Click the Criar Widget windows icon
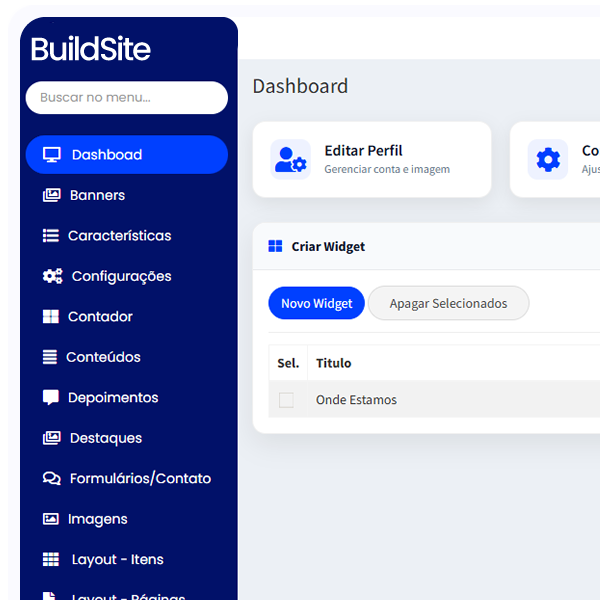The height and width of the screenshot is (600, 600). coord(275,246)
